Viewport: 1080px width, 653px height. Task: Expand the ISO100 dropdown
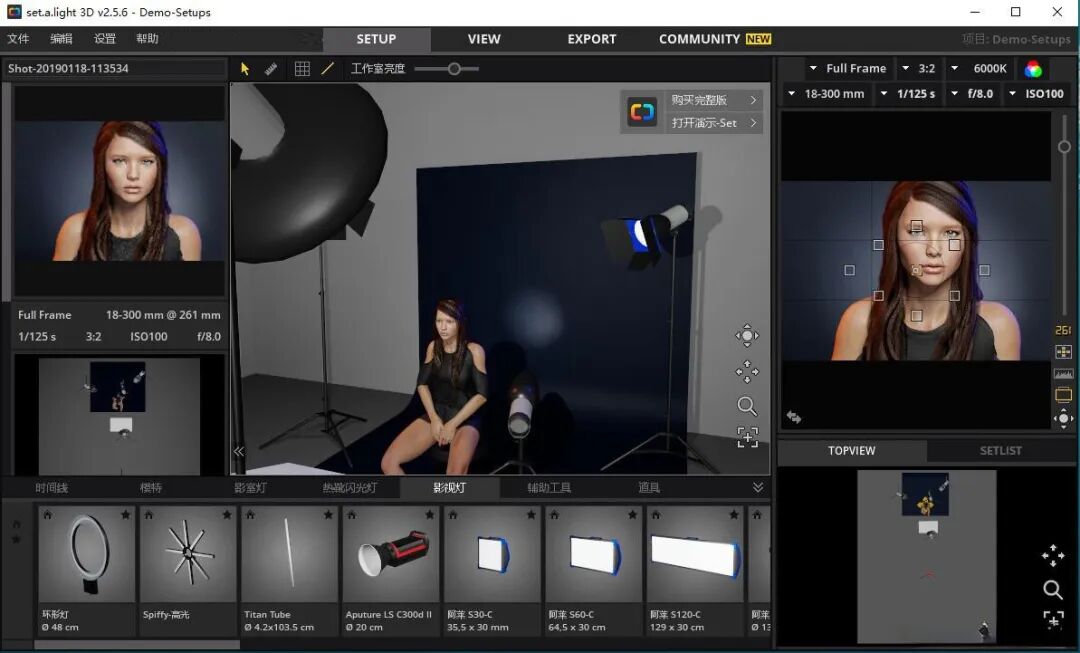(1036, 94)
